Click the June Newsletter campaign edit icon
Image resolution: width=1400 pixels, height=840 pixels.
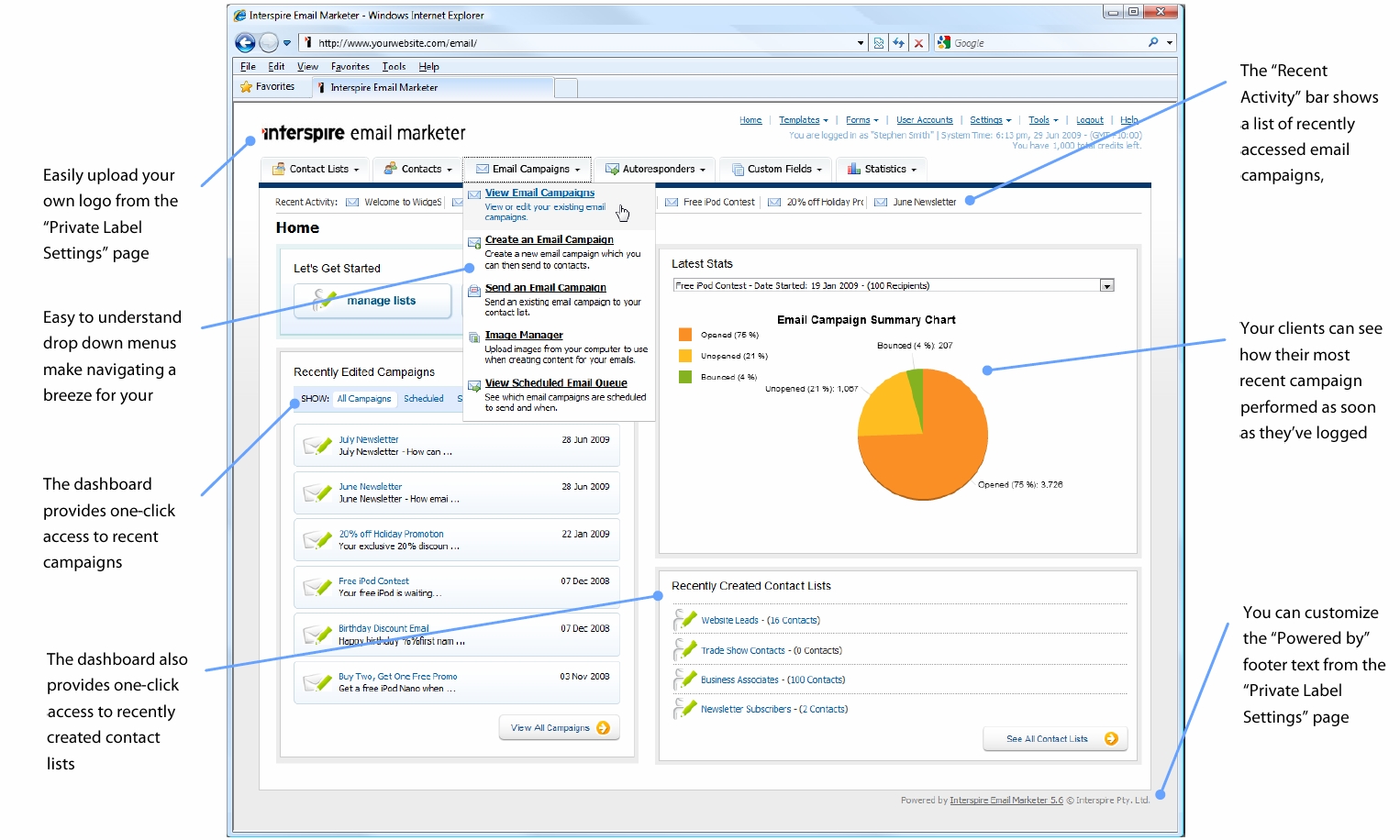[x=317, y=492]
